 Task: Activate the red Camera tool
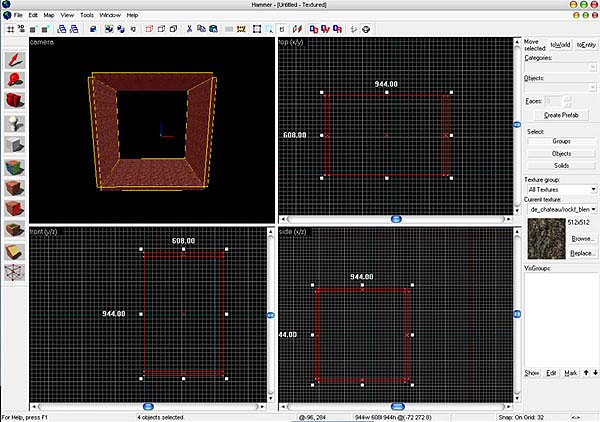point(13,101)
